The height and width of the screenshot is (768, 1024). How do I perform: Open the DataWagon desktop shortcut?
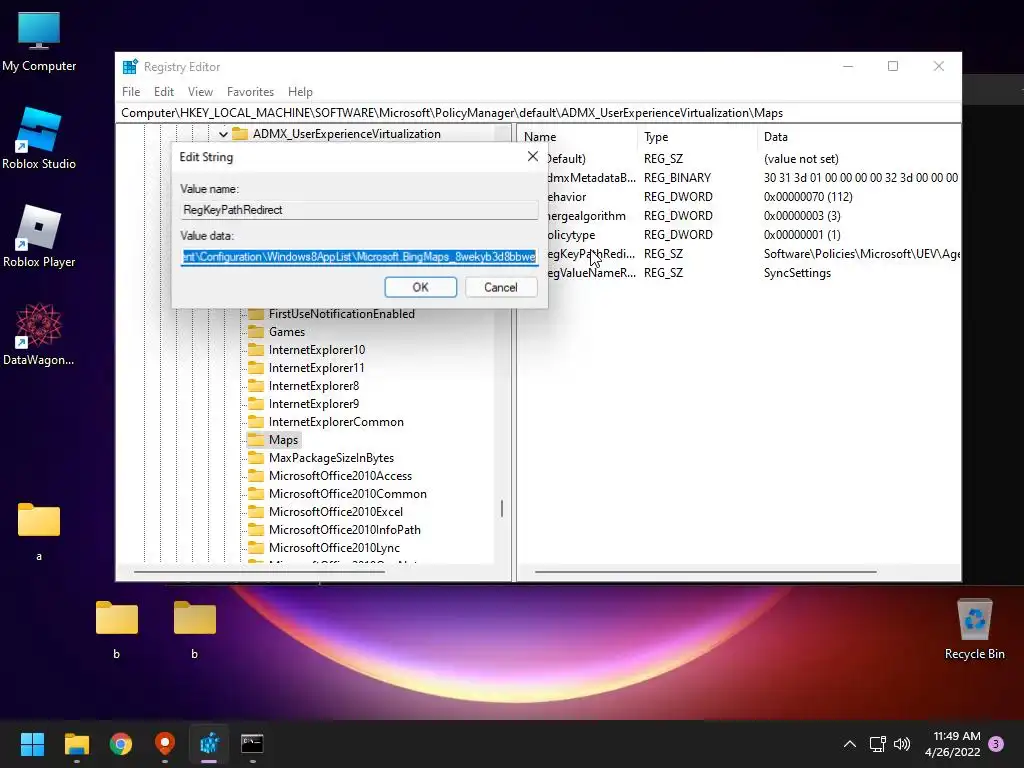[x=39, y=334]
